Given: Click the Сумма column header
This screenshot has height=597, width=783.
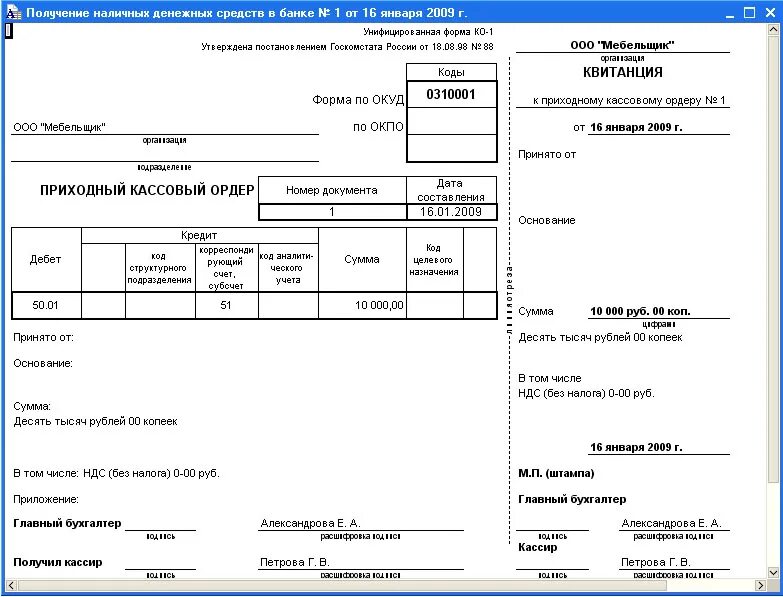Looking at the screenshot, I should point(362,260).
